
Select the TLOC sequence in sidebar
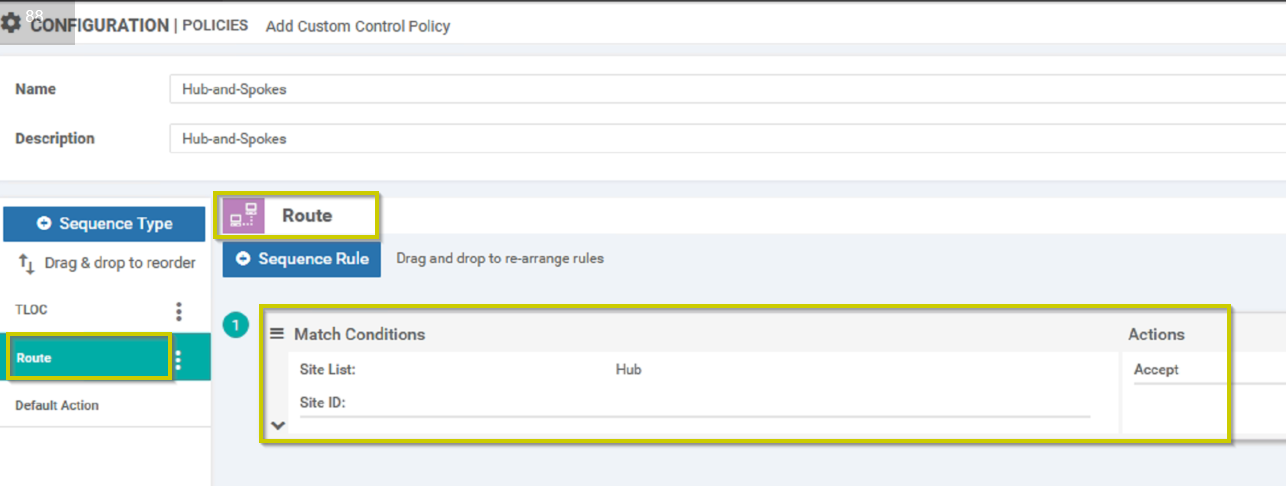(x=31, y=310)
